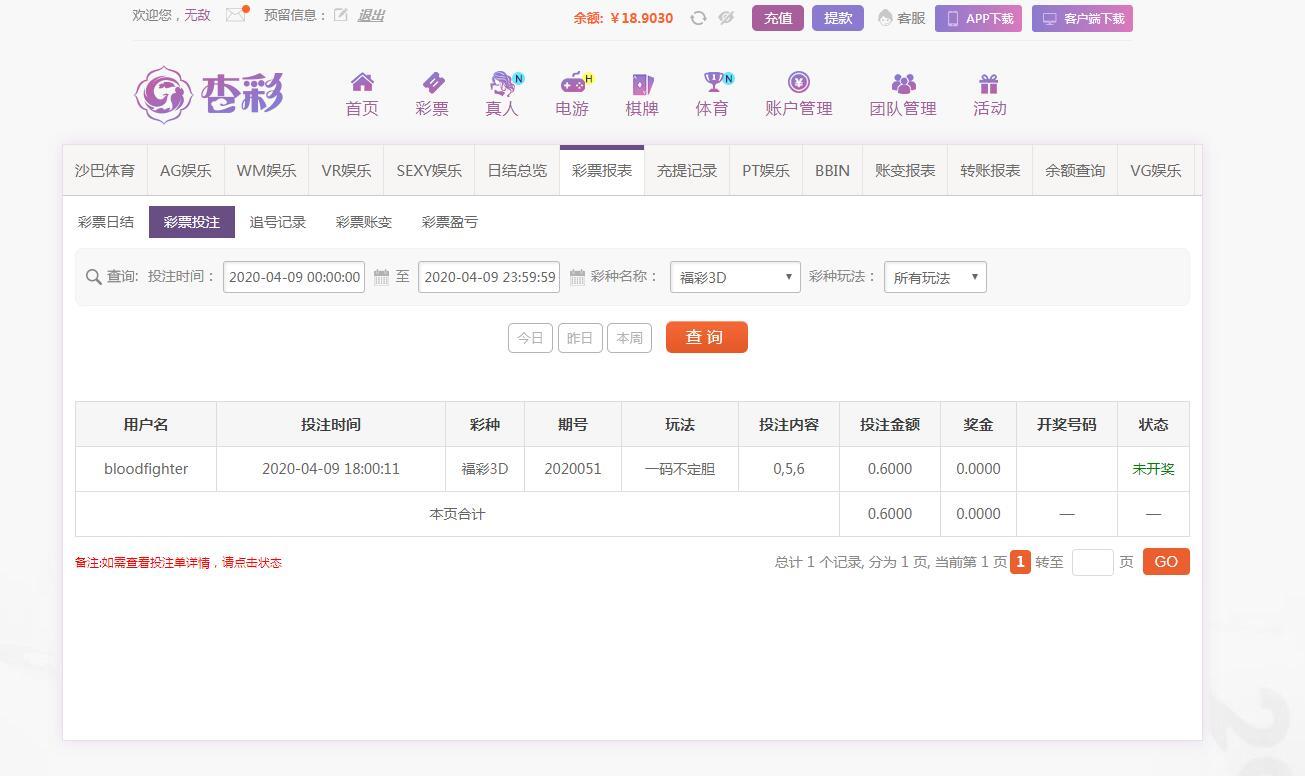Click username 无敌 link
The width and height of the screenshot is (1305, 776).
pos(197,15)
